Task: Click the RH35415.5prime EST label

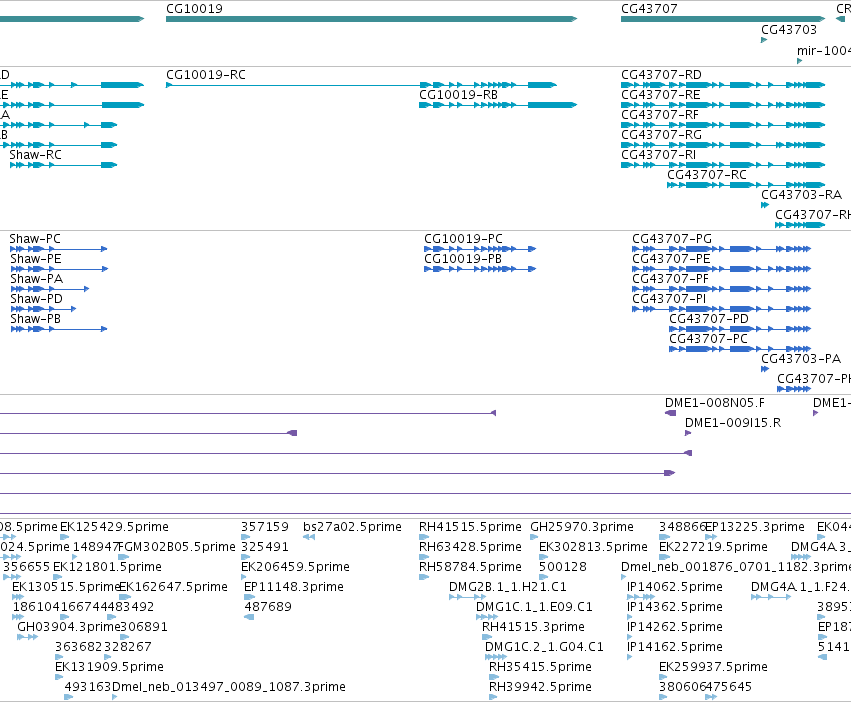Action: pyautogui.click(x=540, y=667)
